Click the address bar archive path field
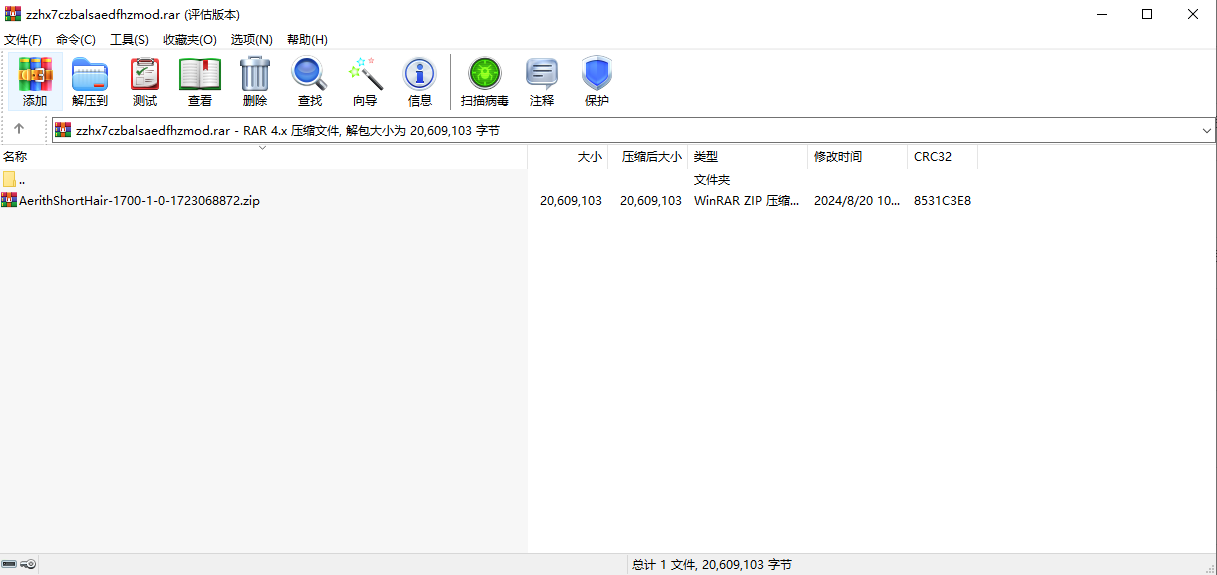Image resolution: width=1217 pixels, height=575 pixels. pos(633,130)
